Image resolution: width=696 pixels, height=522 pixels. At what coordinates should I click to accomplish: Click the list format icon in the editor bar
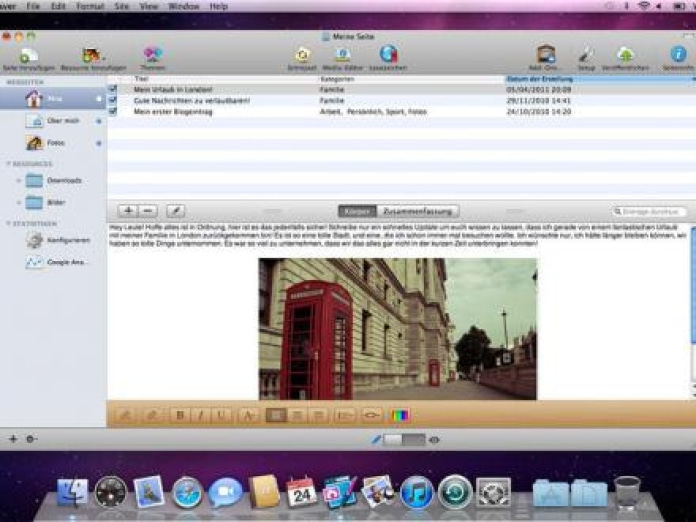click(344, 415)
